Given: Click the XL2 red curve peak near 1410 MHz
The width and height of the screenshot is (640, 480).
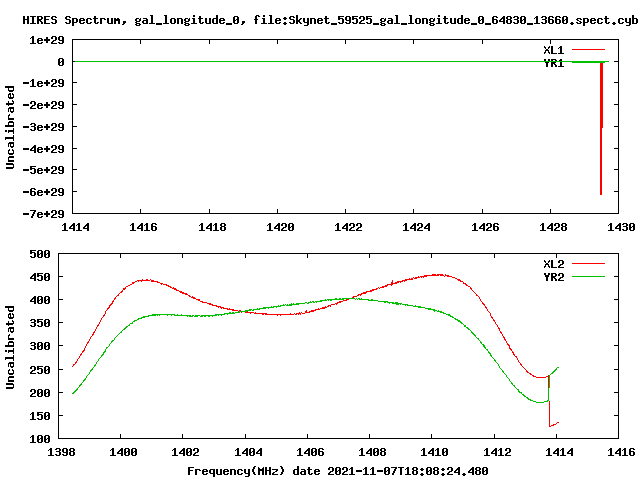Looking at the screenshot, I should point(439,275).
